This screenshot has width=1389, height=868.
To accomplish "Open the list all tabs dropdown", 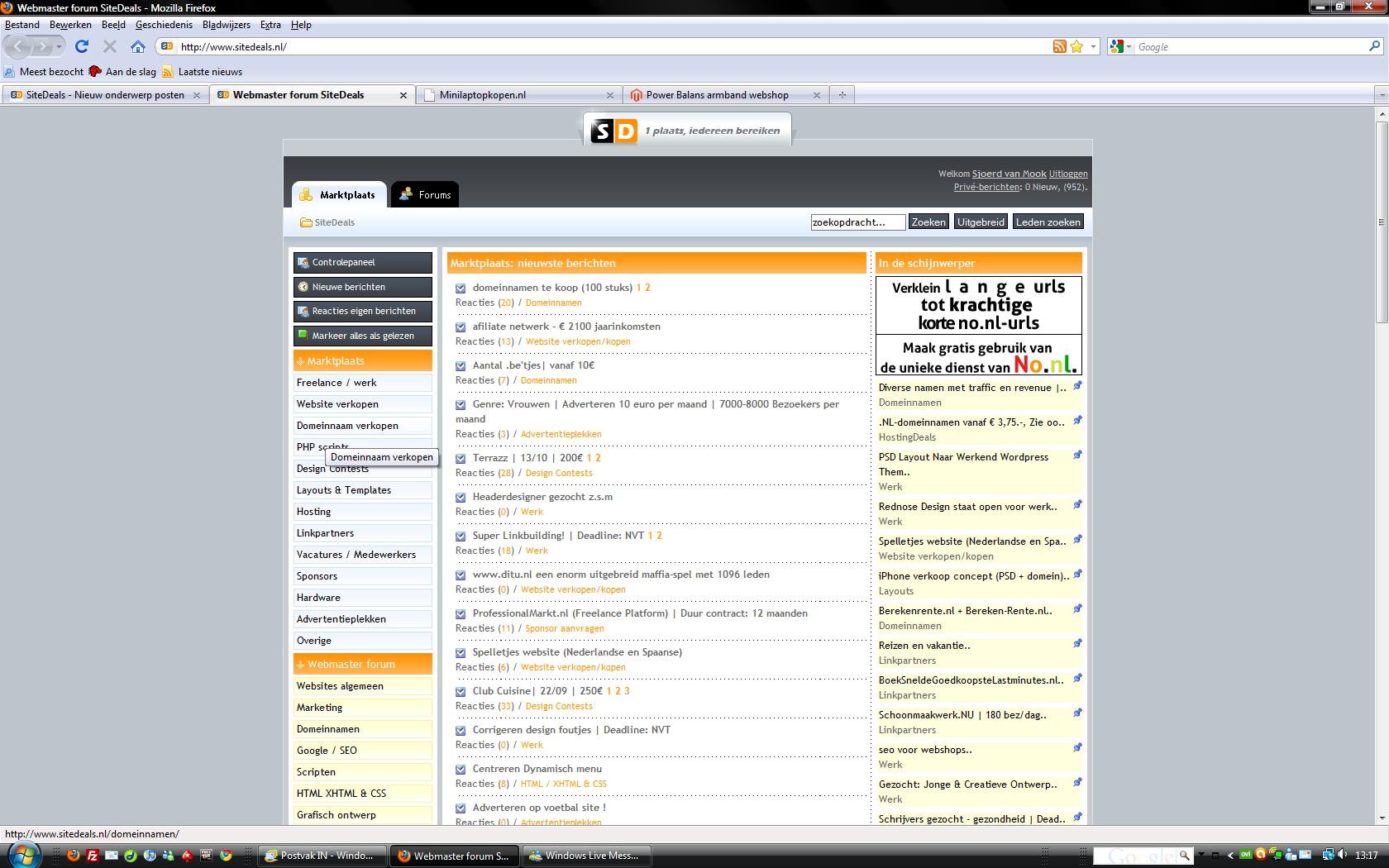I will 1381,95.
